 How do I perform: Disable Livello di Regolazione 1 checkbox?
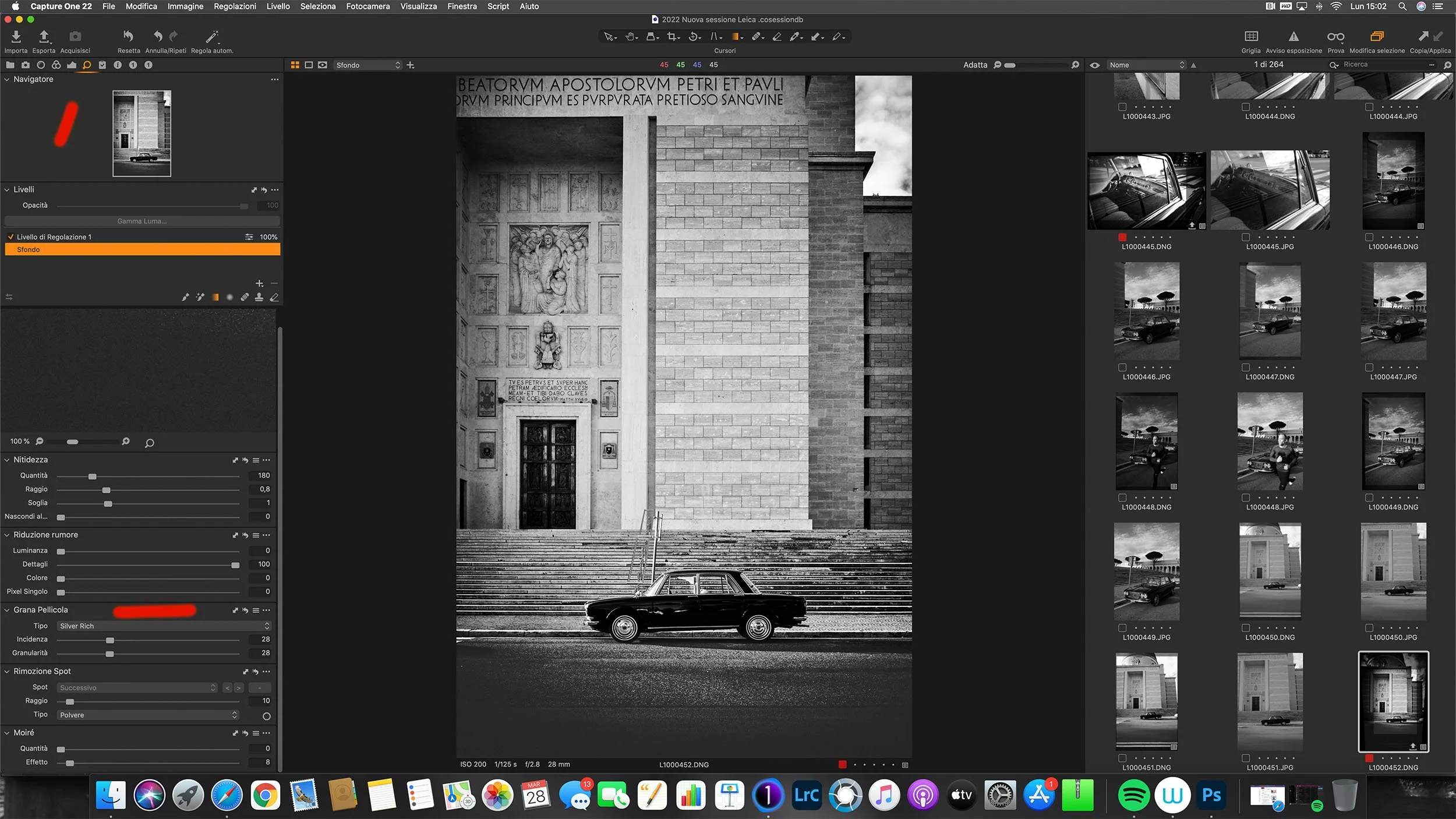(10, 237)
